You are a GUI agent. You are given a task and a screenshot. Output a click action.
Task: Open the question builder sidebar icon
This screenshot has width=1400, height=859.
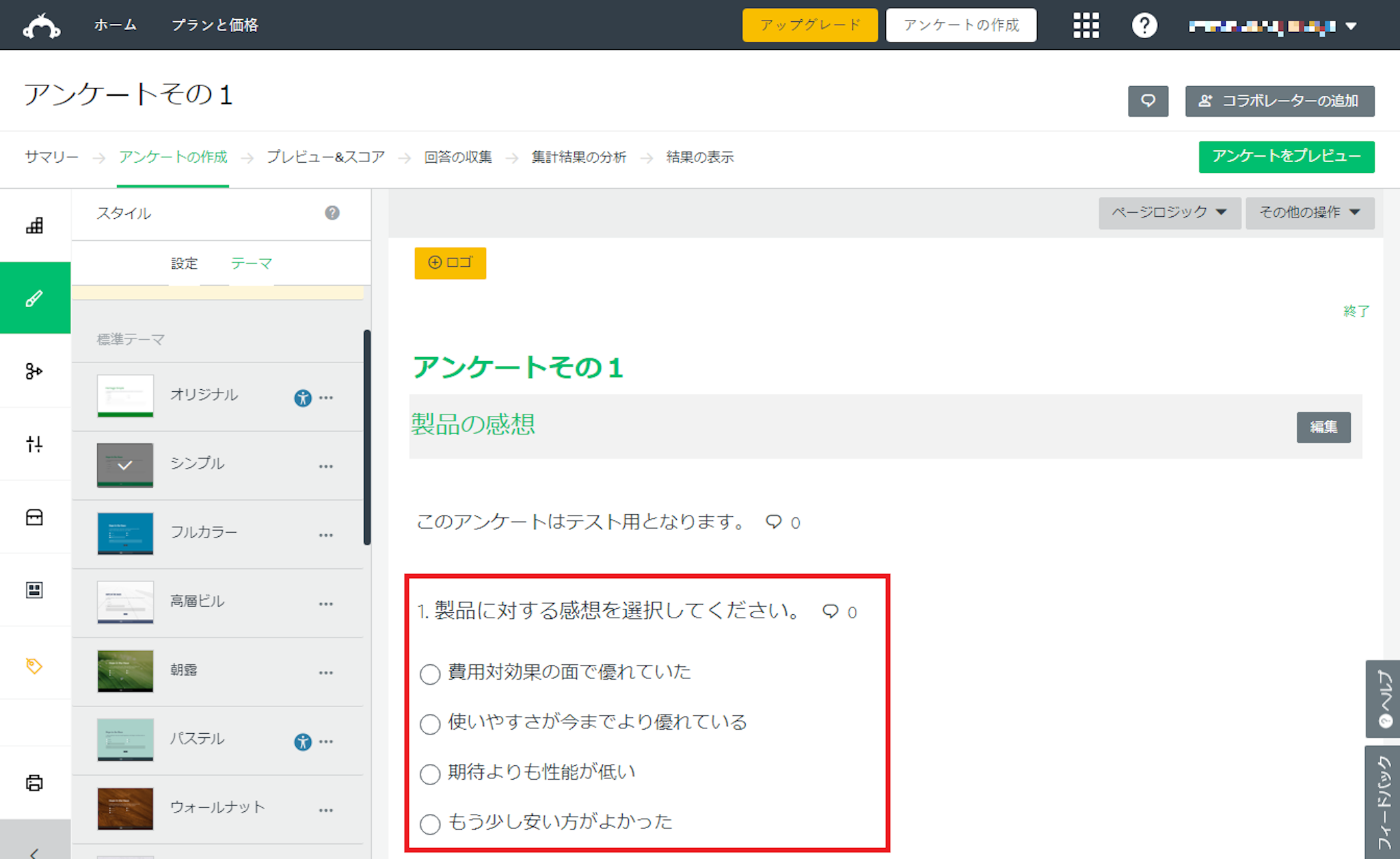coord(34,226)
